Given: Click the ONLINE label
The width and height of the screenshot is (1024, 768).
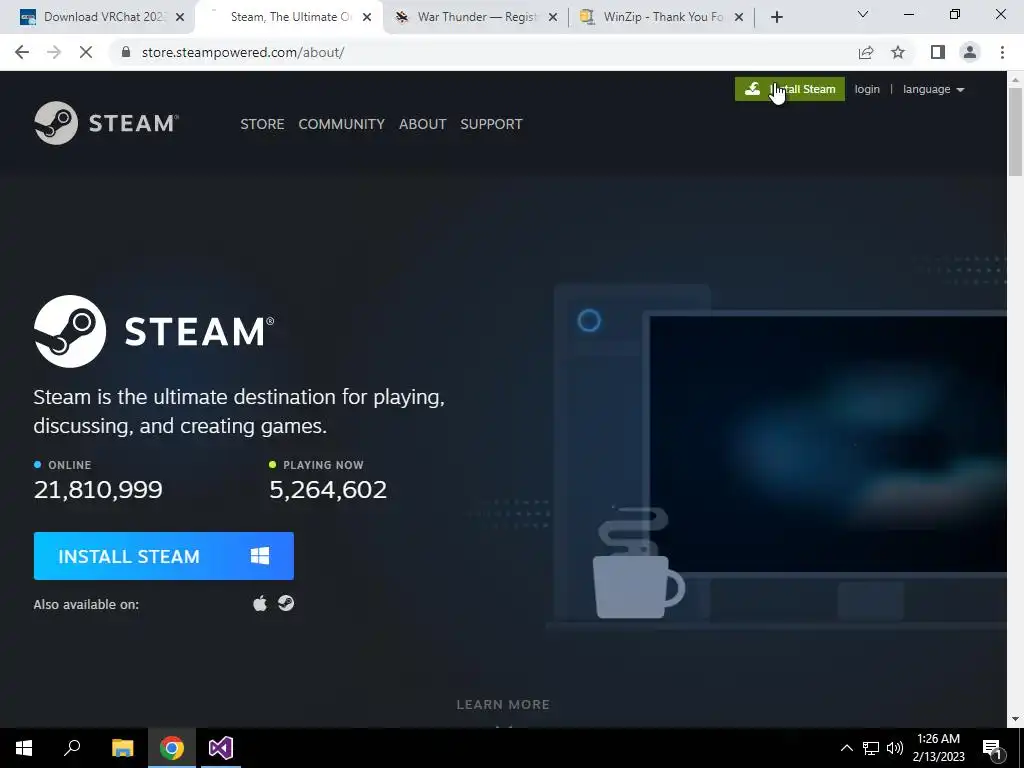Looking at the screenshot, I should [x=69, y=465].
